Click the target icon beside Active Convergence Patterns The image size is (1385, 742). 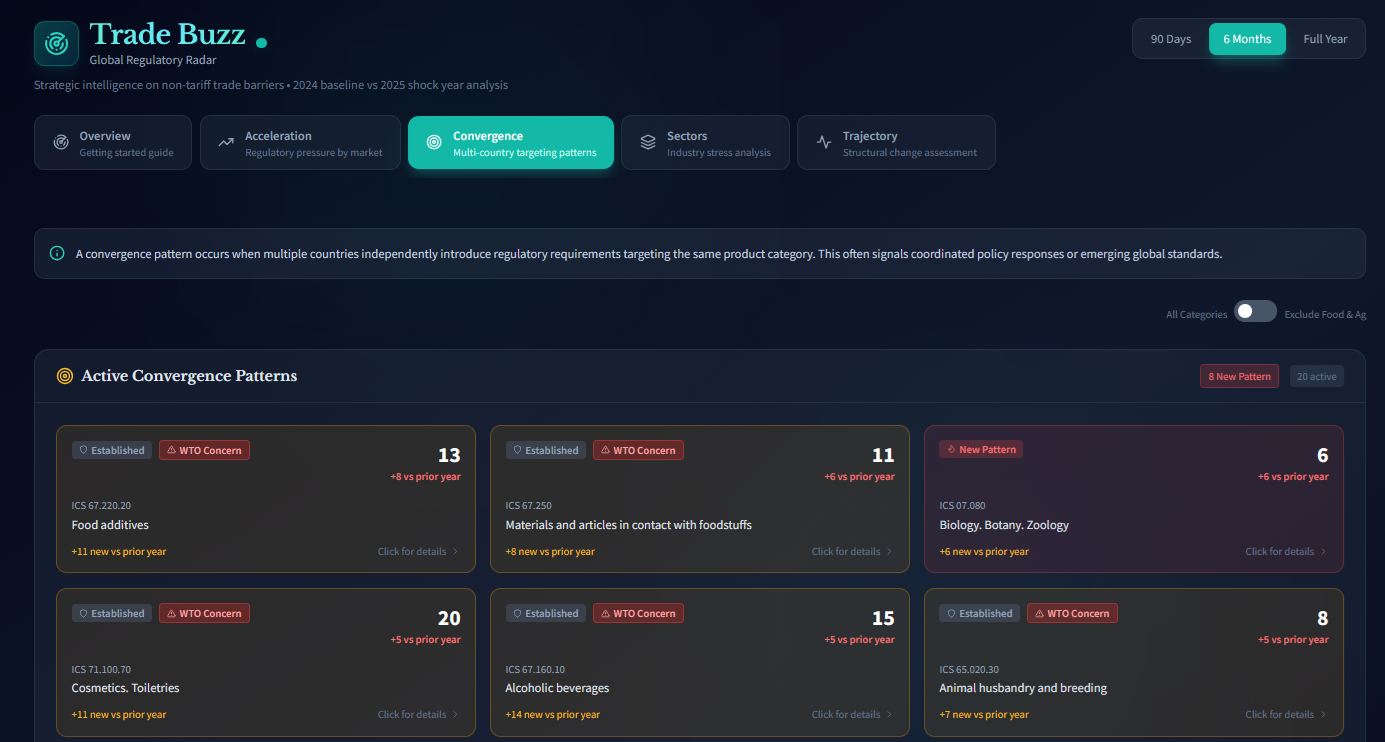(65, 376)
